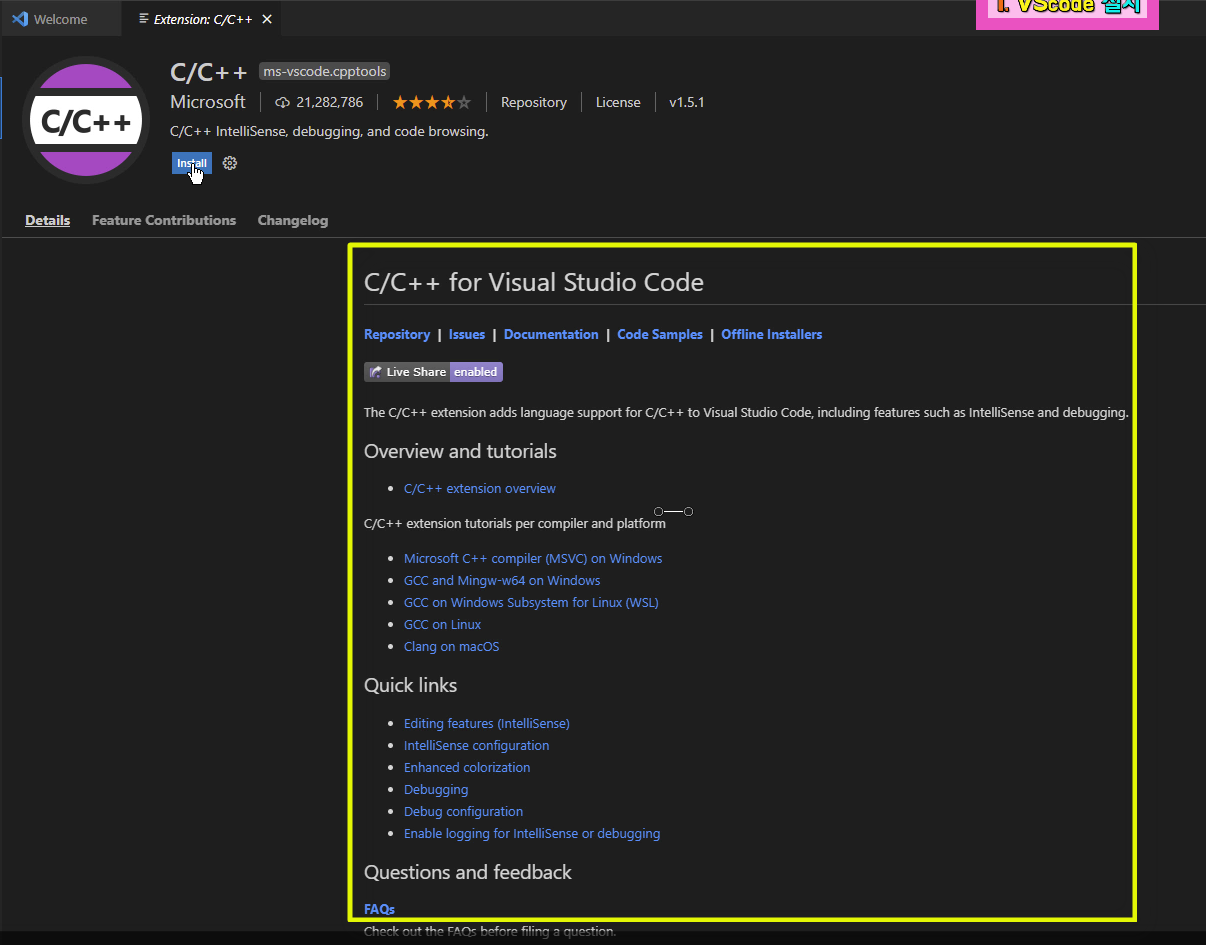
Task: Open the manage gear icon beside Install
Action: click(x=230, y=163)
